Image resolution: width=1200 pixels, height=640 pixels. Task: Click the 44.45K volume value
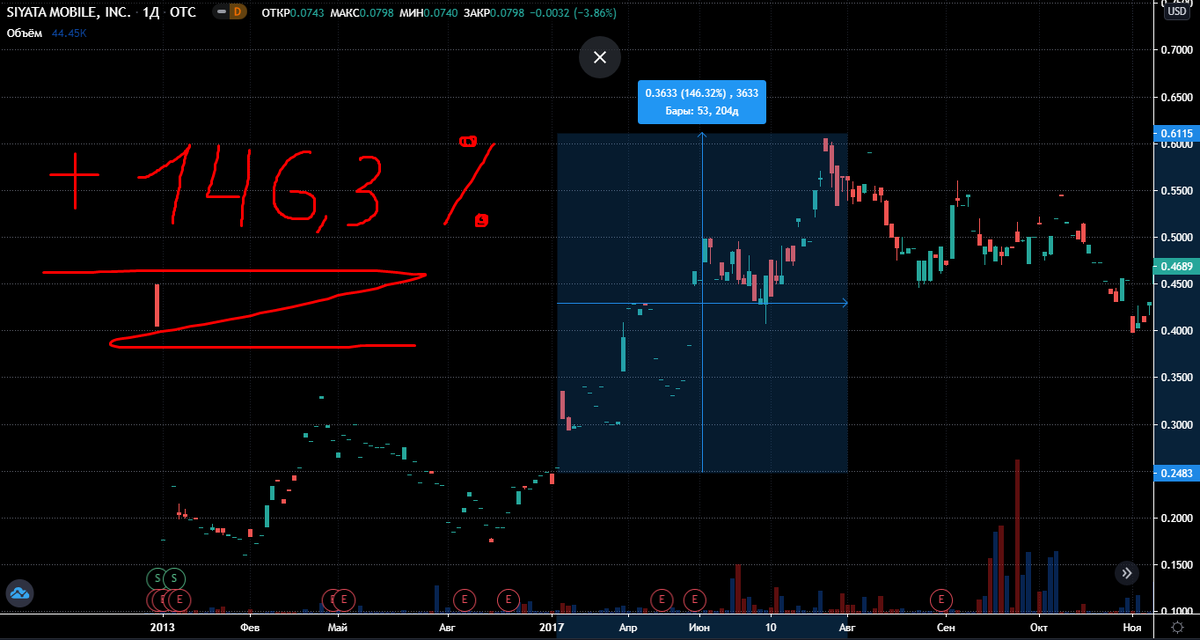coord(70,33)
